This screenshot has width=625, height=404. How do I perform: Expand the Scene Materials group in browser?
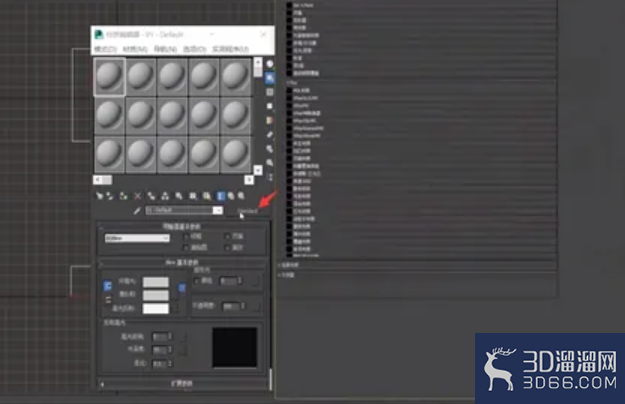(288, 265)
